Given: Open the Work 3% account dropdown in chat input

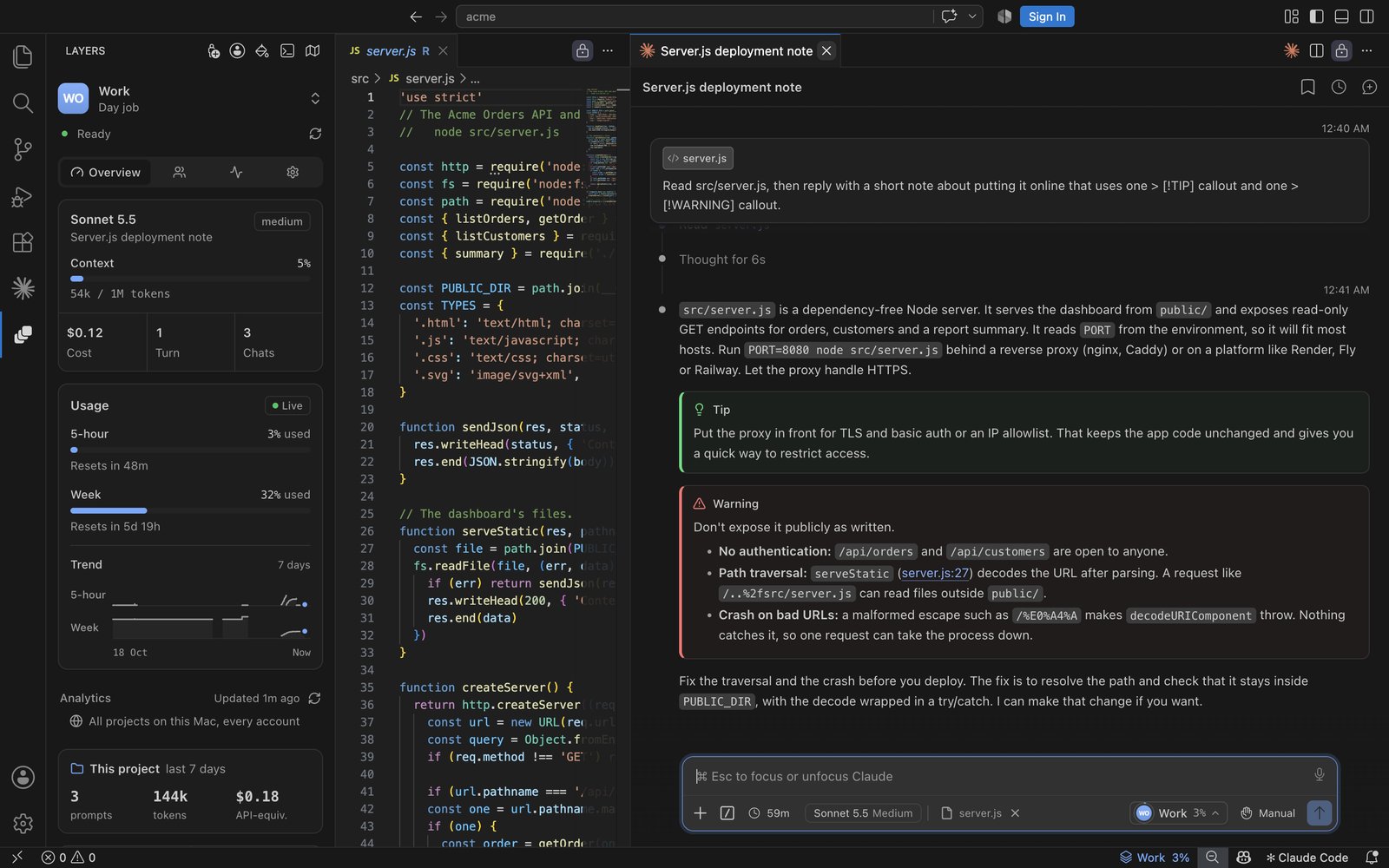Looking at the screenshot, I should [x=1178, y=813].
